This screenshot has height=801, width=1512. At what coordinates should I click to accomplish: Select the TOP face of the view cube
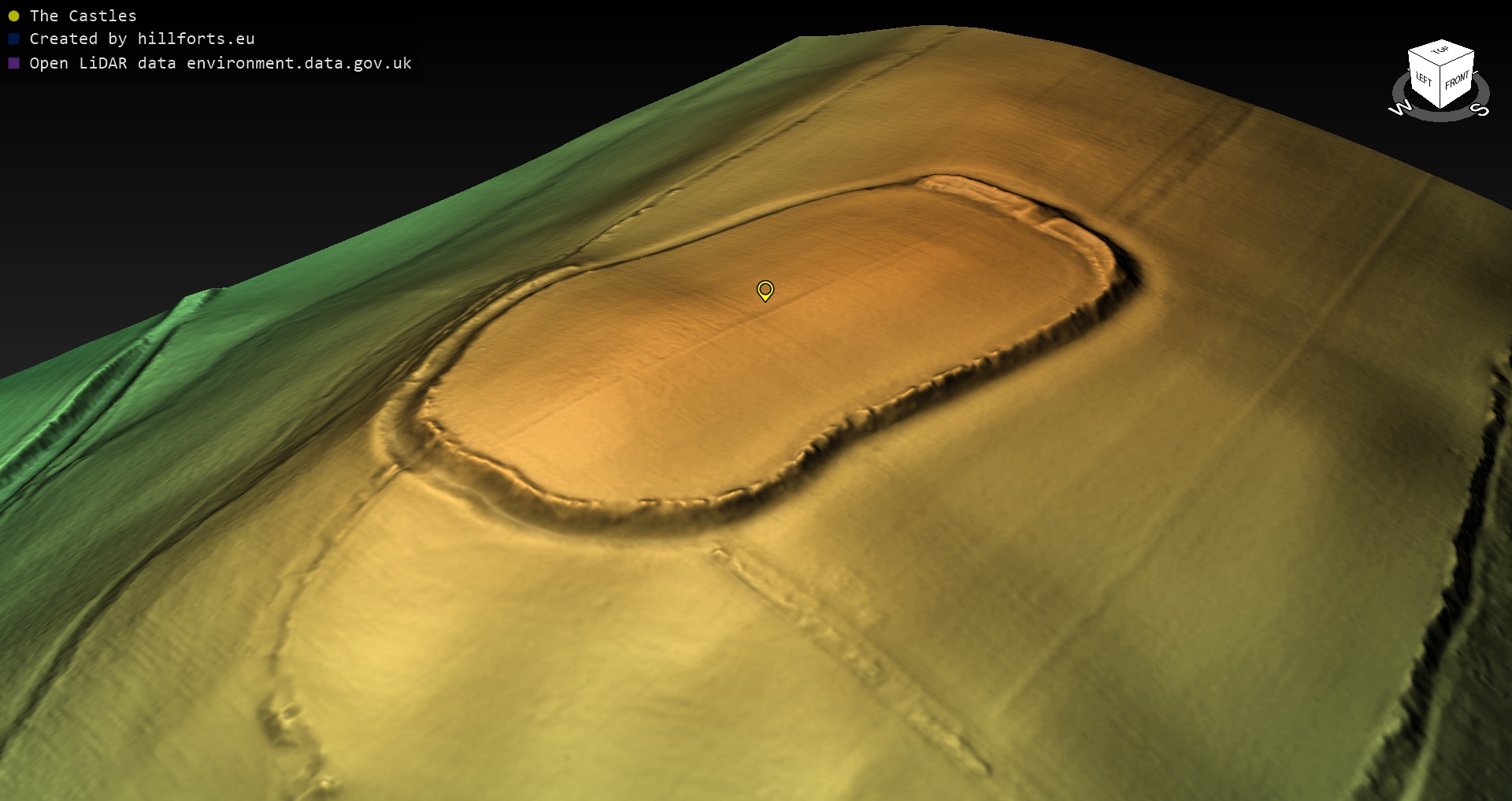[1441, 52]
